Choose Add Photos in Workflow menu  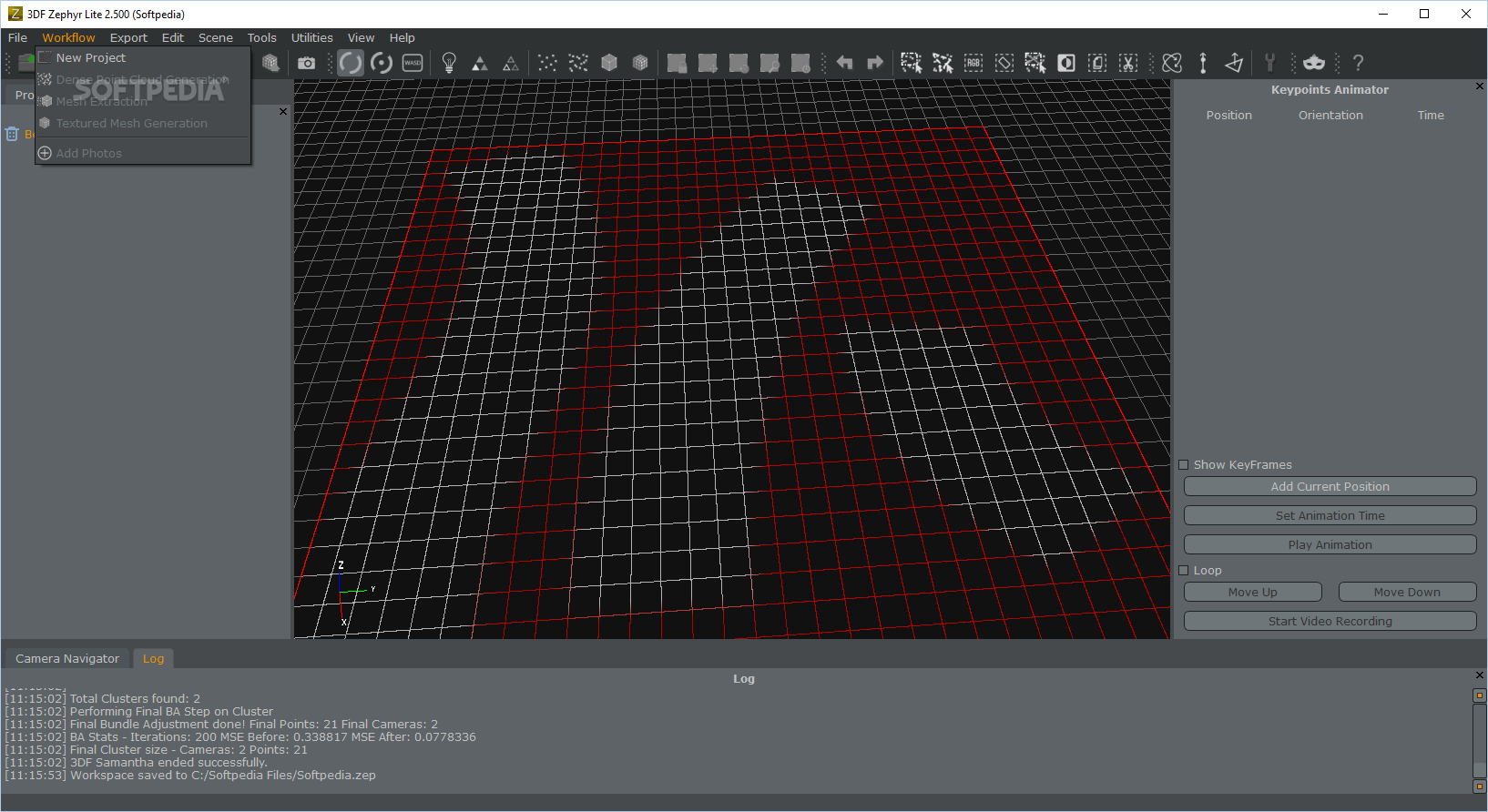coord(142,153)
